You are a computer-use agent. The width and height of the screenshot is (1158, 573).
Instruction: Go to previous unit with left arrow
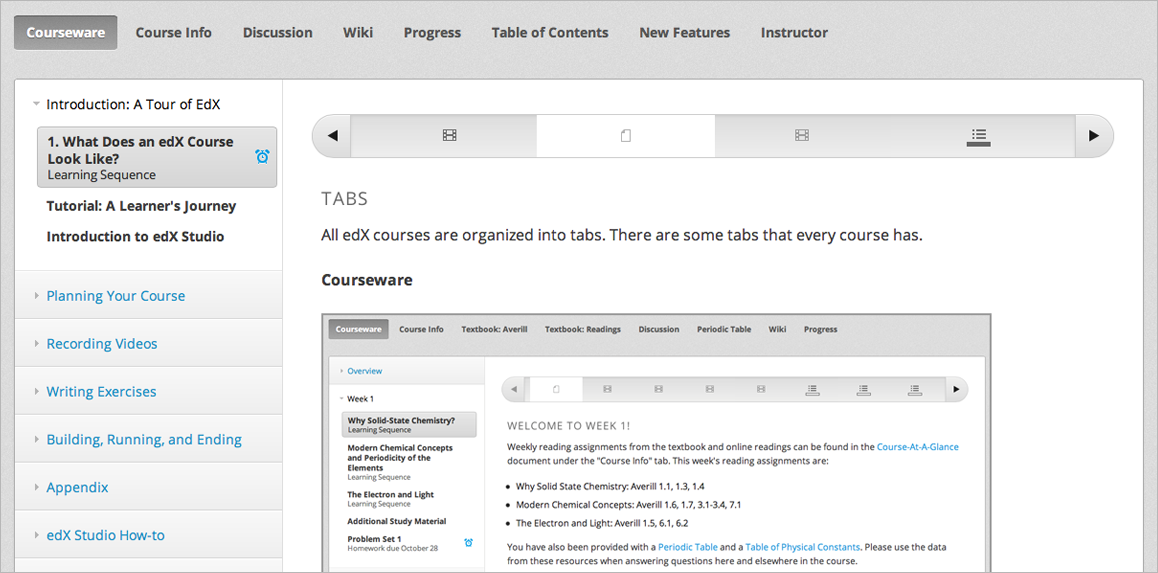coord(333,136)
